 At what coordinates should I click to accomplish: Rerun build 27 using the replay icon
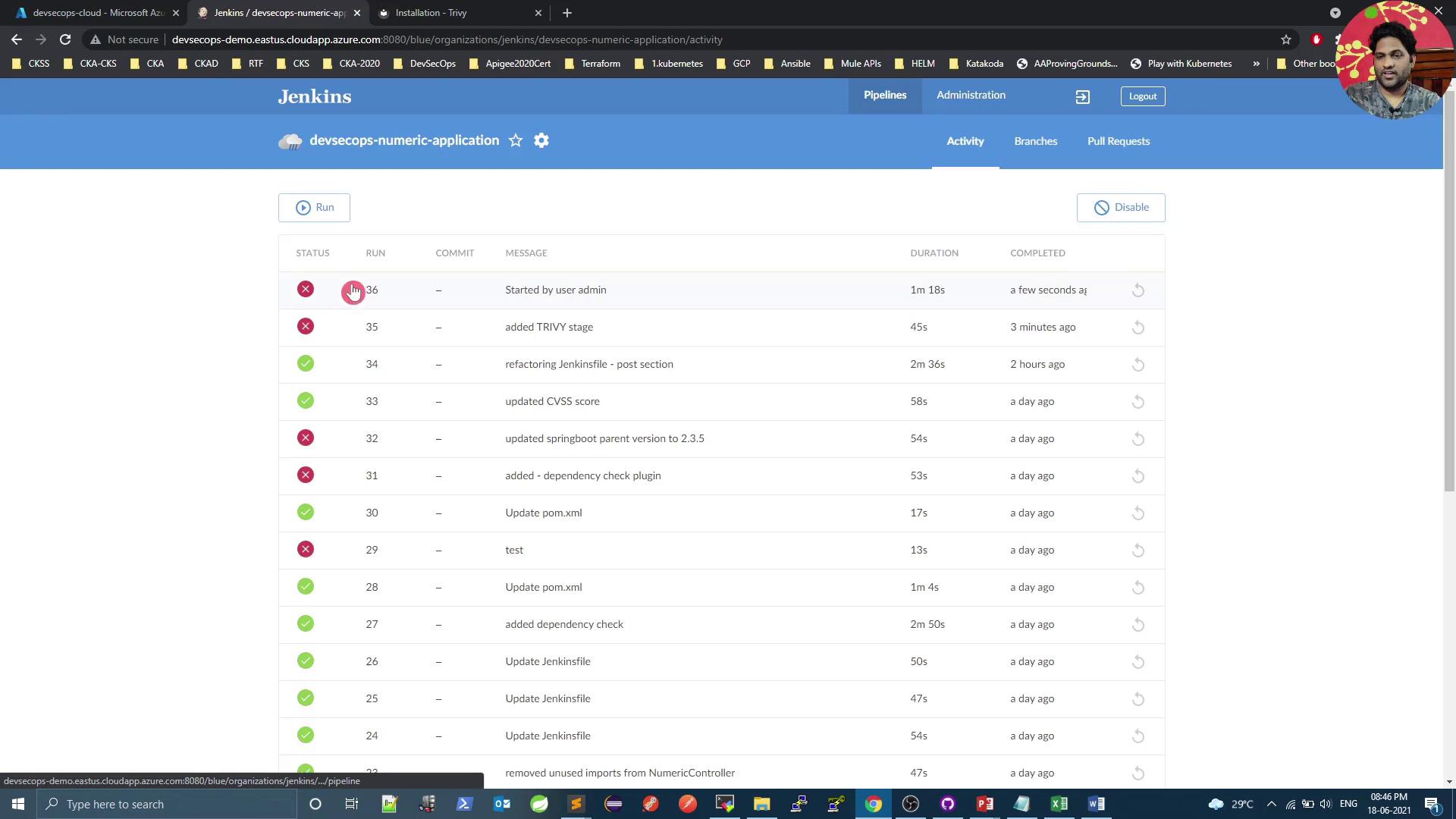1138,625
